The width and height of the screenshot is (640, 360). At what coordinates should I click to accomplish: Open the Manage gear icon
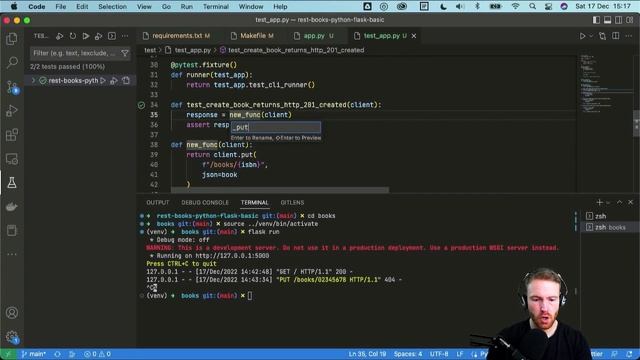(x=12, y=337)
